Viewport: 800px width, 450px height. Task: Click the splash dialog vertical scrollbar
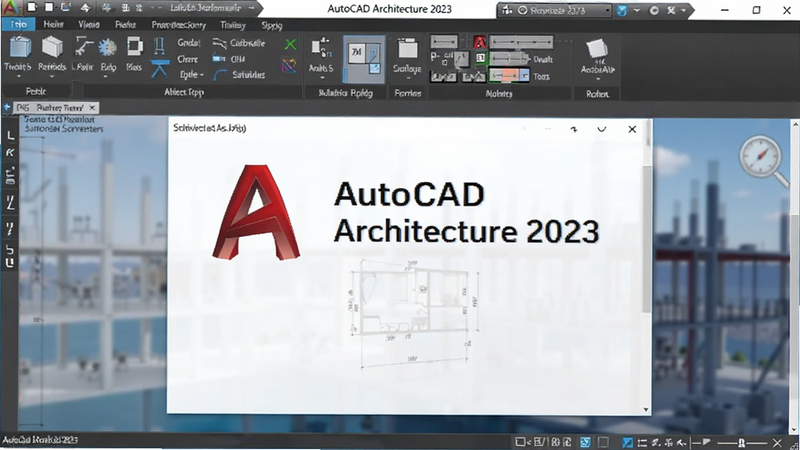pos(647,238)
